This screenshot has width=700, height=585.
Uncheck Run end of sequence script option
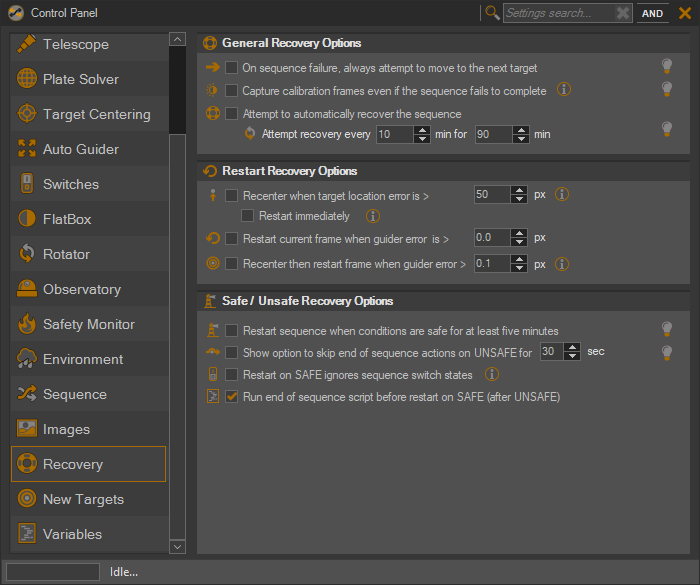231,397
